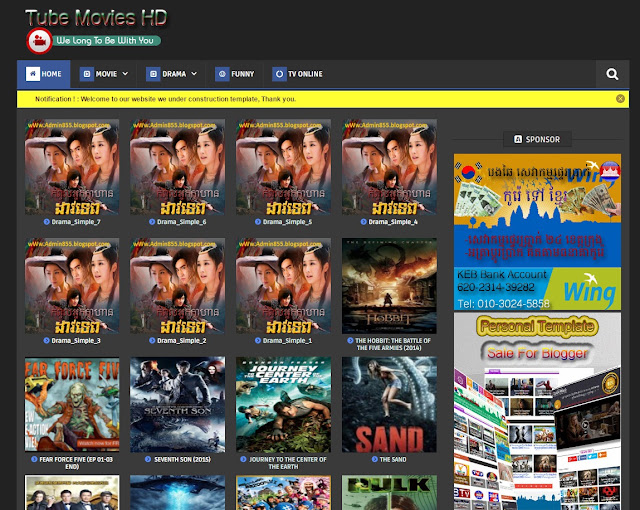Click the Drama_Simple_5 title link
The width and height of the screenshot is (640, 510).
[287, 222]
